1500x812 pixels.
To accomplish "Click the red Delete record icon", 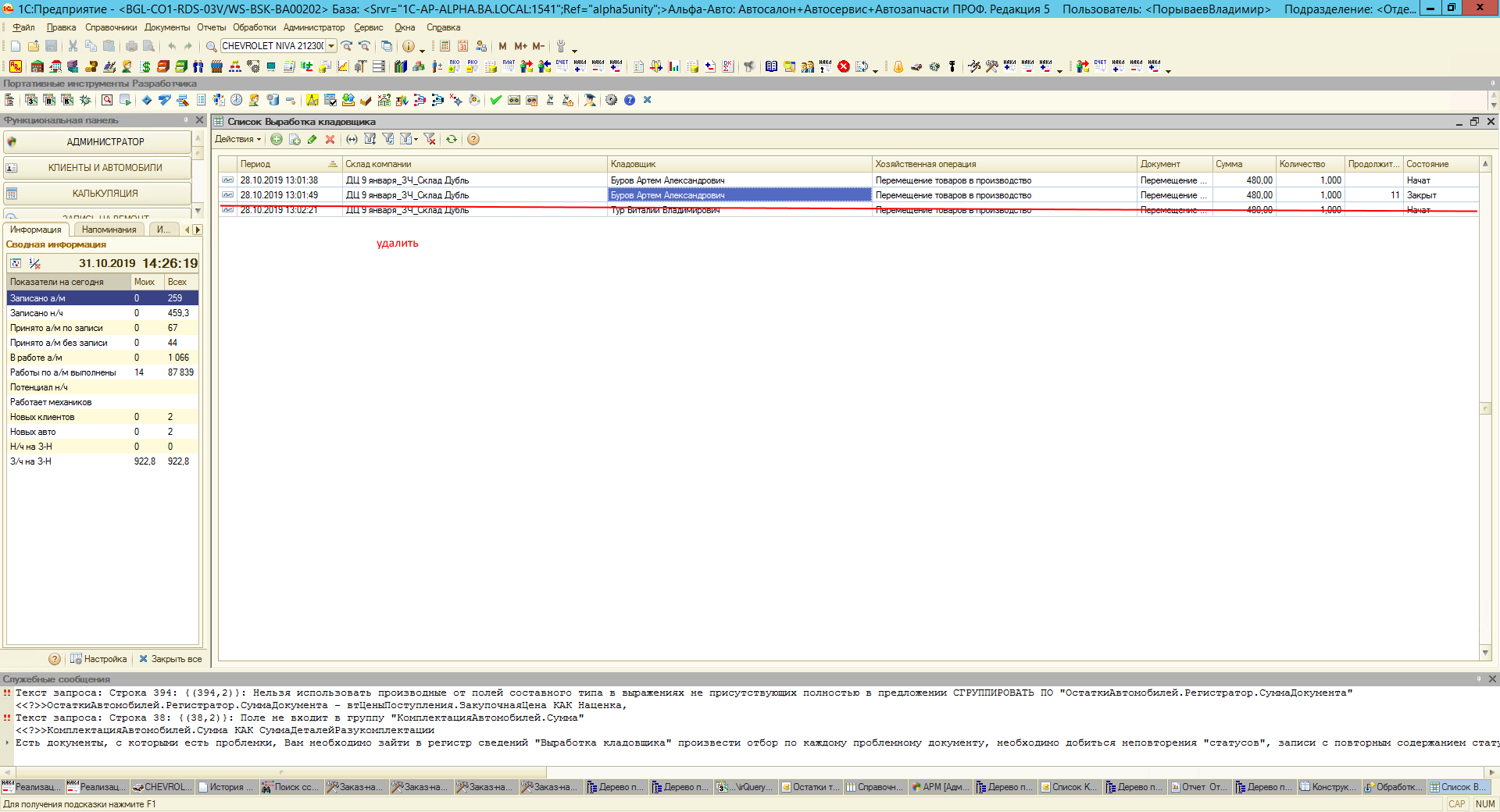I will point(330,140).
